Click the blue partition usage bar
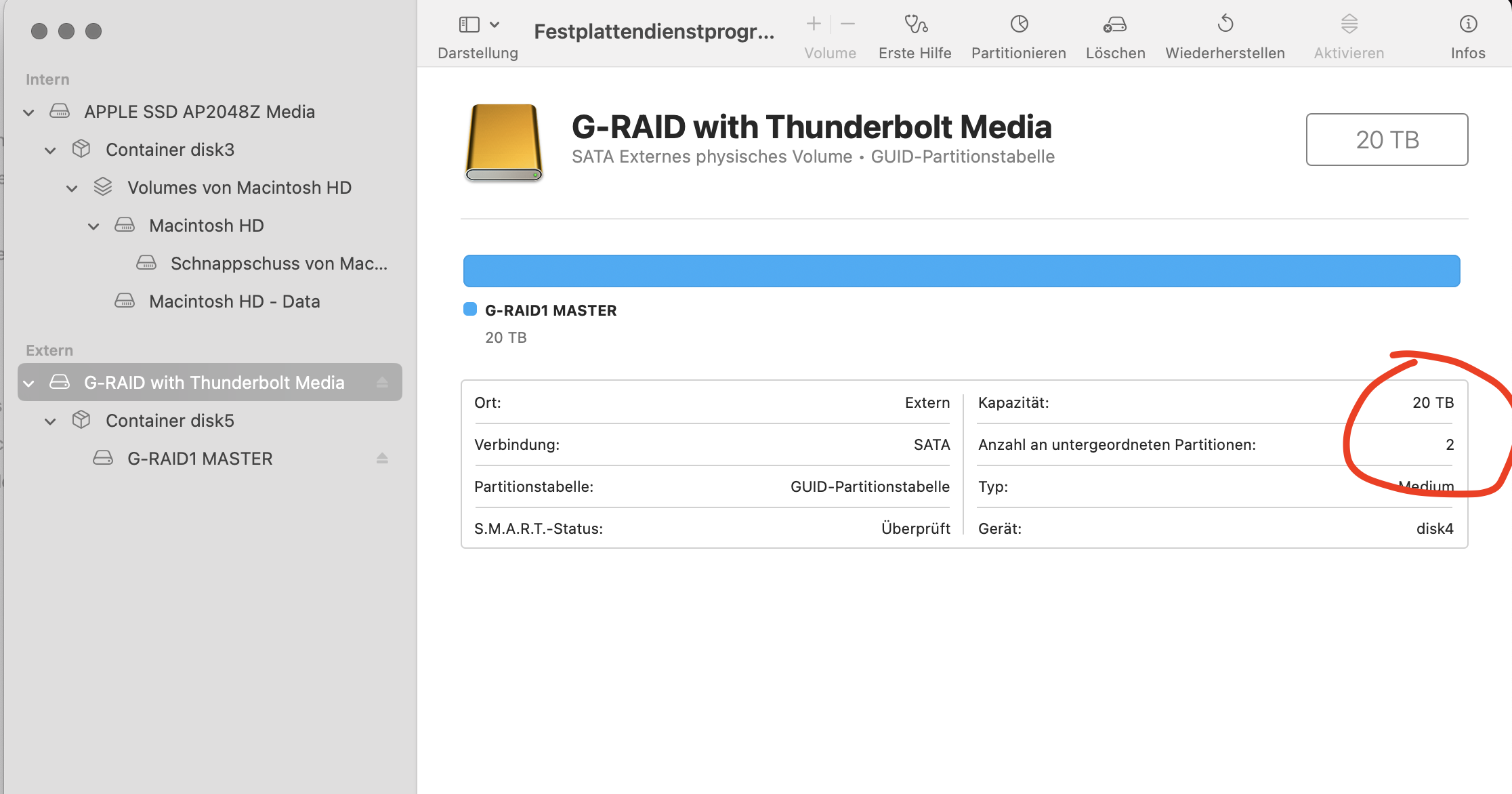Viewport: 1512px width, 794px height. pyautogui.click(x=961, y=271)
